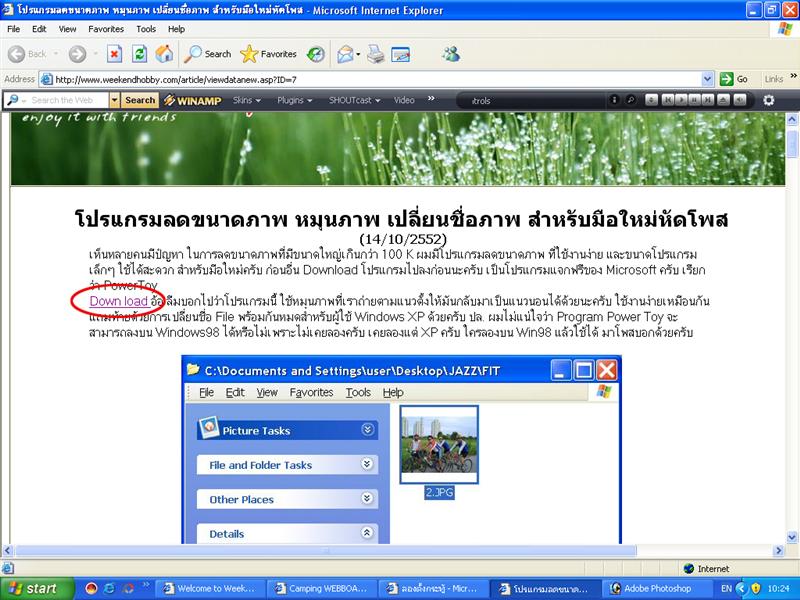Click inside the Search the Web field

click(x=68, y=100)
